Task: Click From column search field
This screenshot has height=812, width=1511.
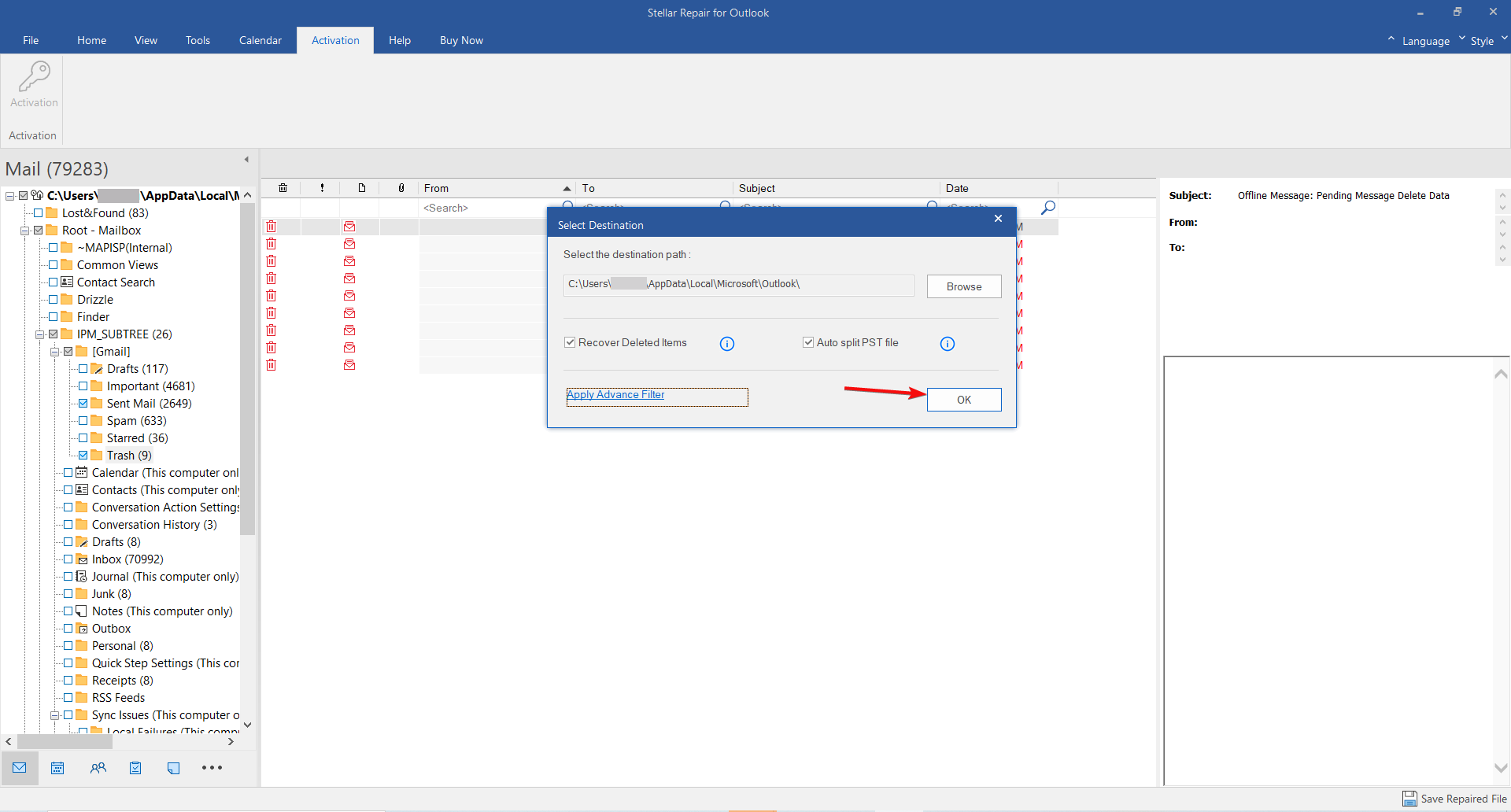Action: click(488, 208)
